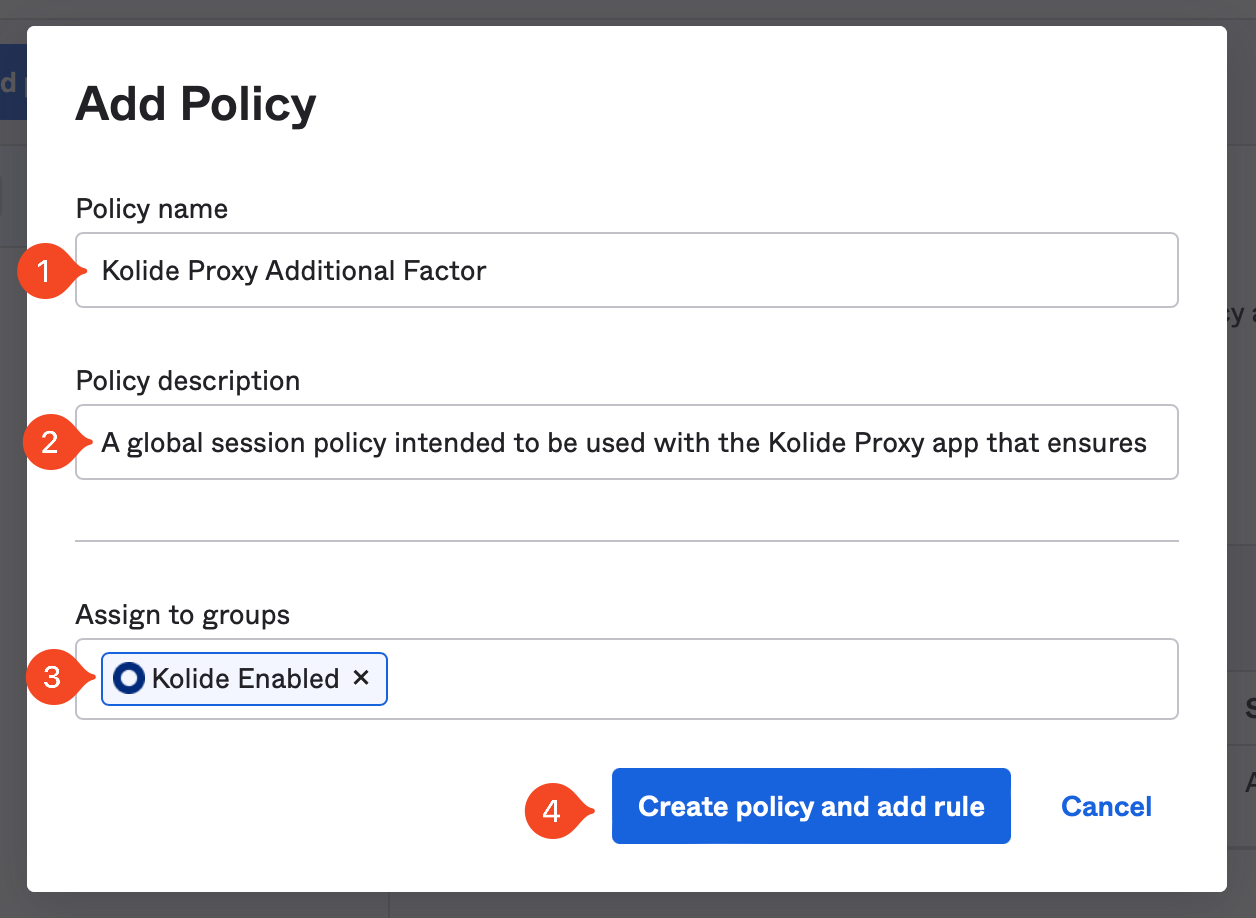This screenshot has height=918, width=1256.
Task: Click the Kolide Enabled group icon
Action: [x=129, y=679]
